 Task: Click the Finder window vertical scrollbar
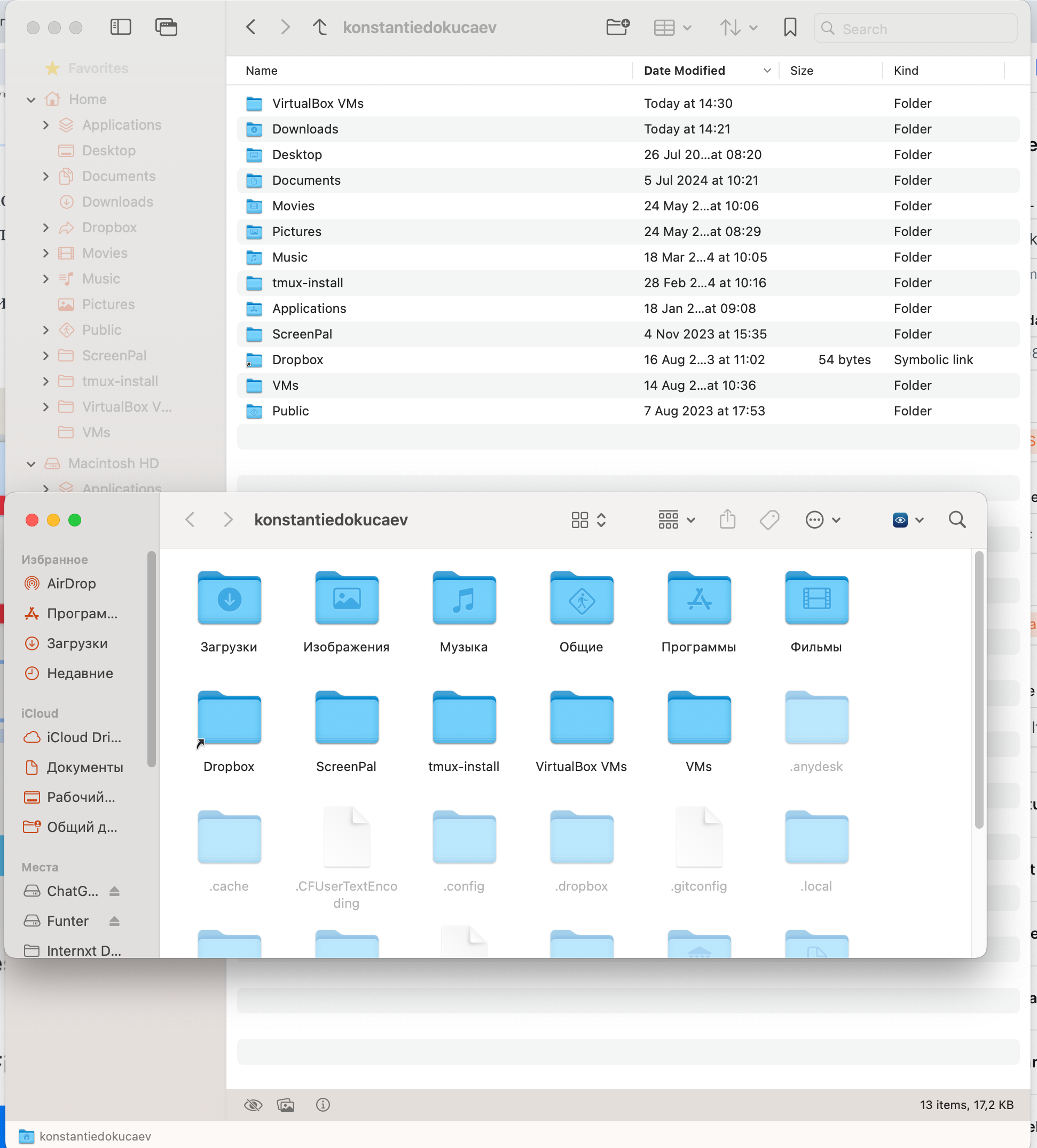tap(978, 689)
